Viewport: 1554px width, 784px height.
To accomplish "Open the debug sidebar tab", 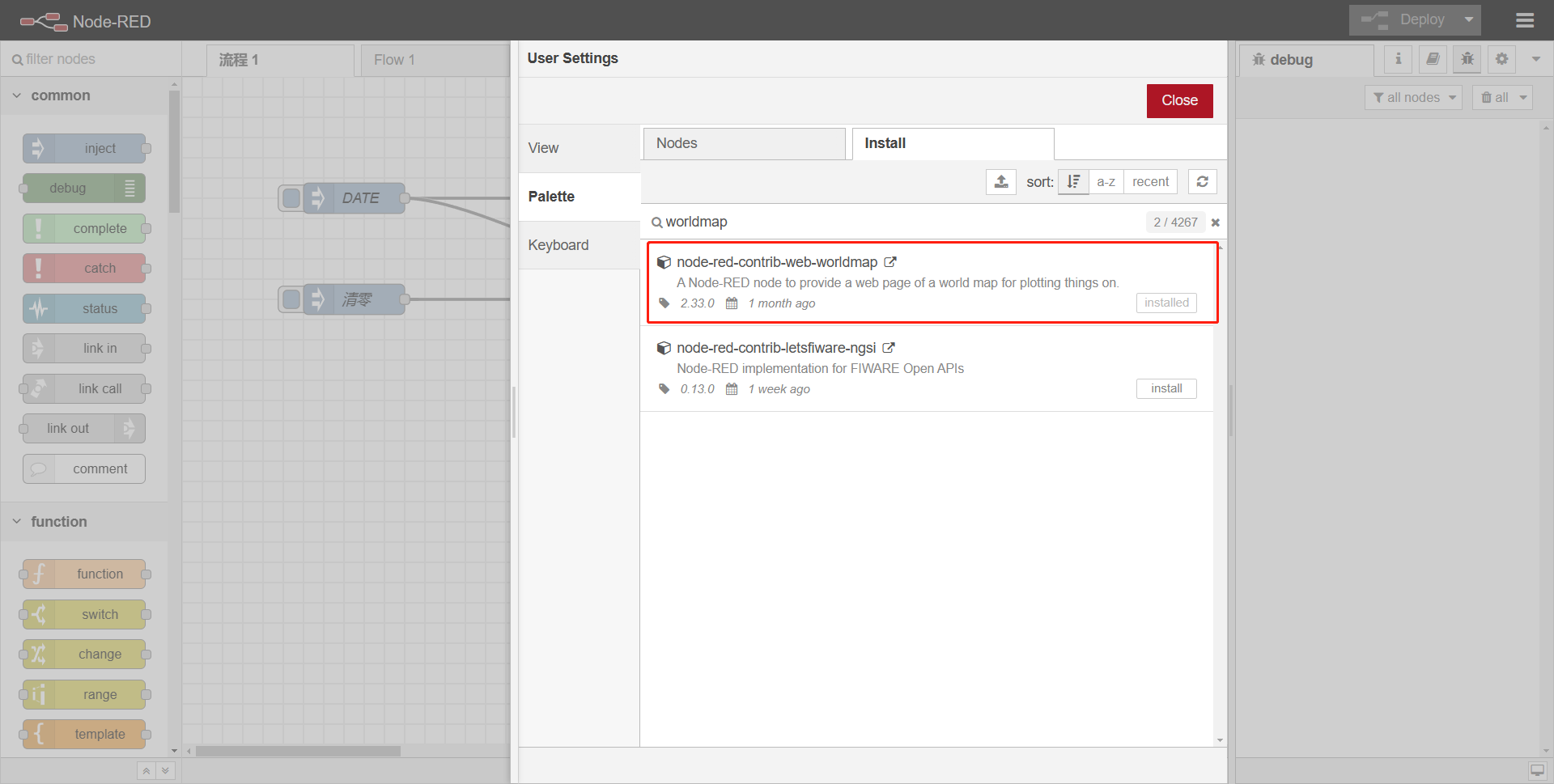I will click(1306, 61).
